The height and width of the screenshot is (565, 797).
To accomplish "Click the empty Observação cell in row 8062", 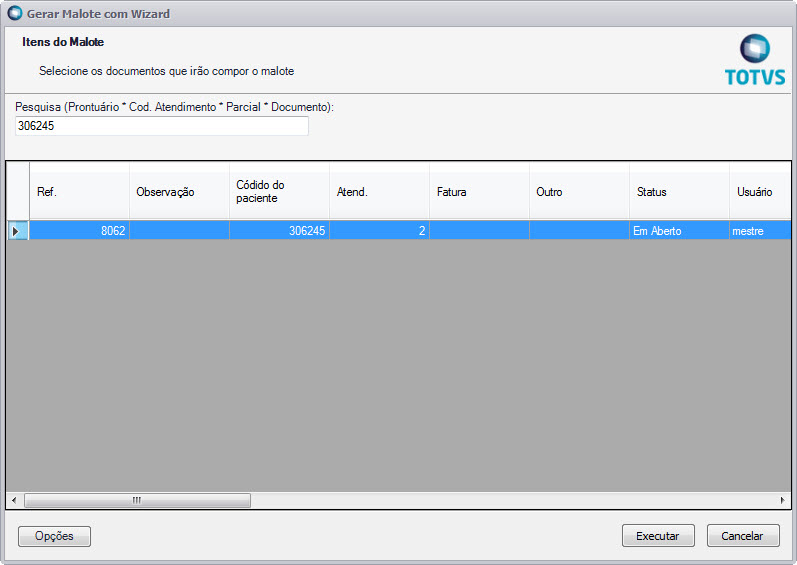I will click(x=179, y=231).
